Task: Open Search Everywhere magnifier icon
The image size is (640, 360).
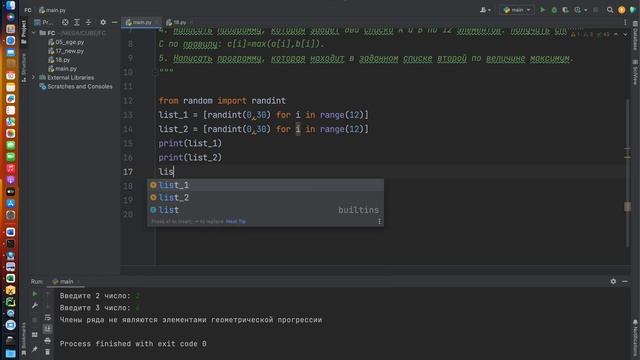Action: tap(610, 10)
